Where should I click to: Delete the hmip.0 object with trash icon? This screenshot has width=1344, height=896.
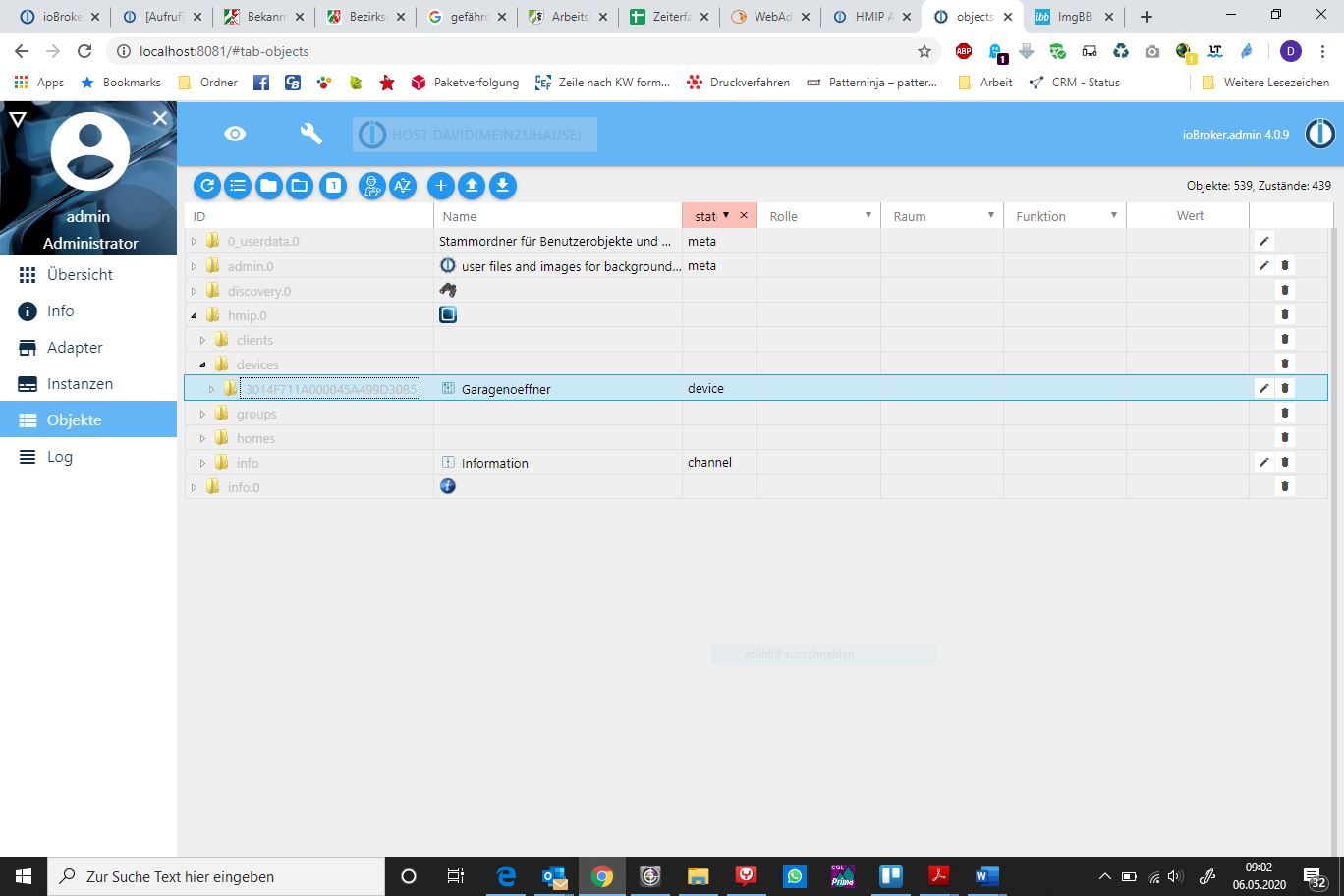pos(1284,314)
